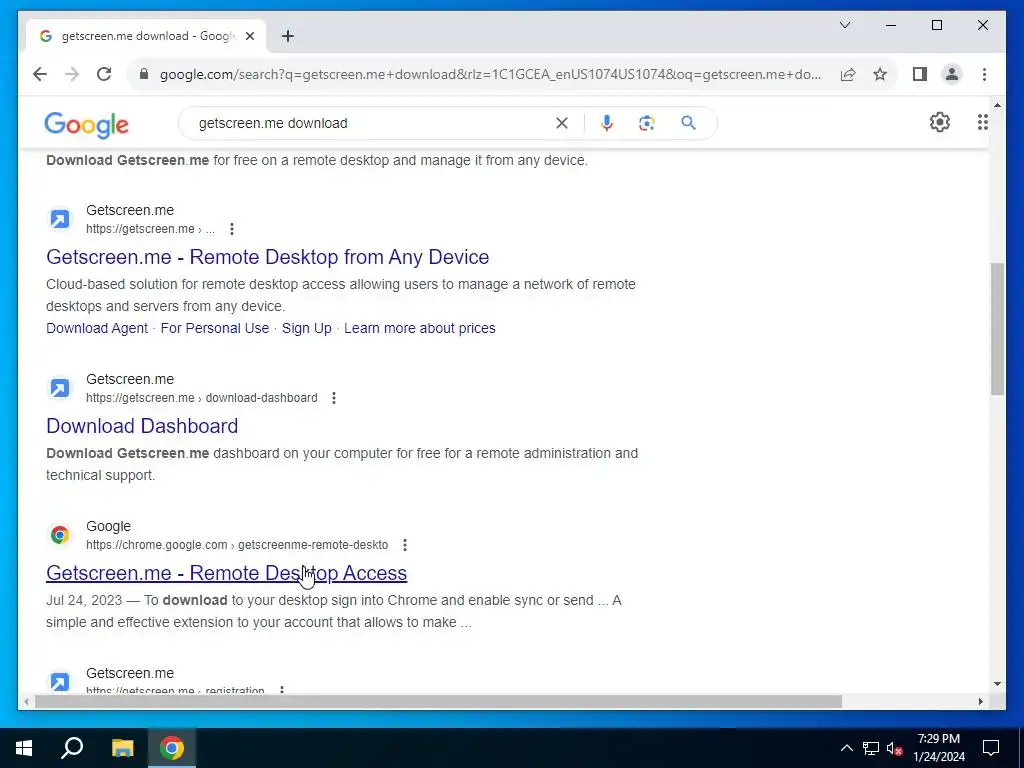The image size is (1024, 768).
Task: Open Getscreen.me - Remote Desktop Access result
Action: click(x=227, y=573)
